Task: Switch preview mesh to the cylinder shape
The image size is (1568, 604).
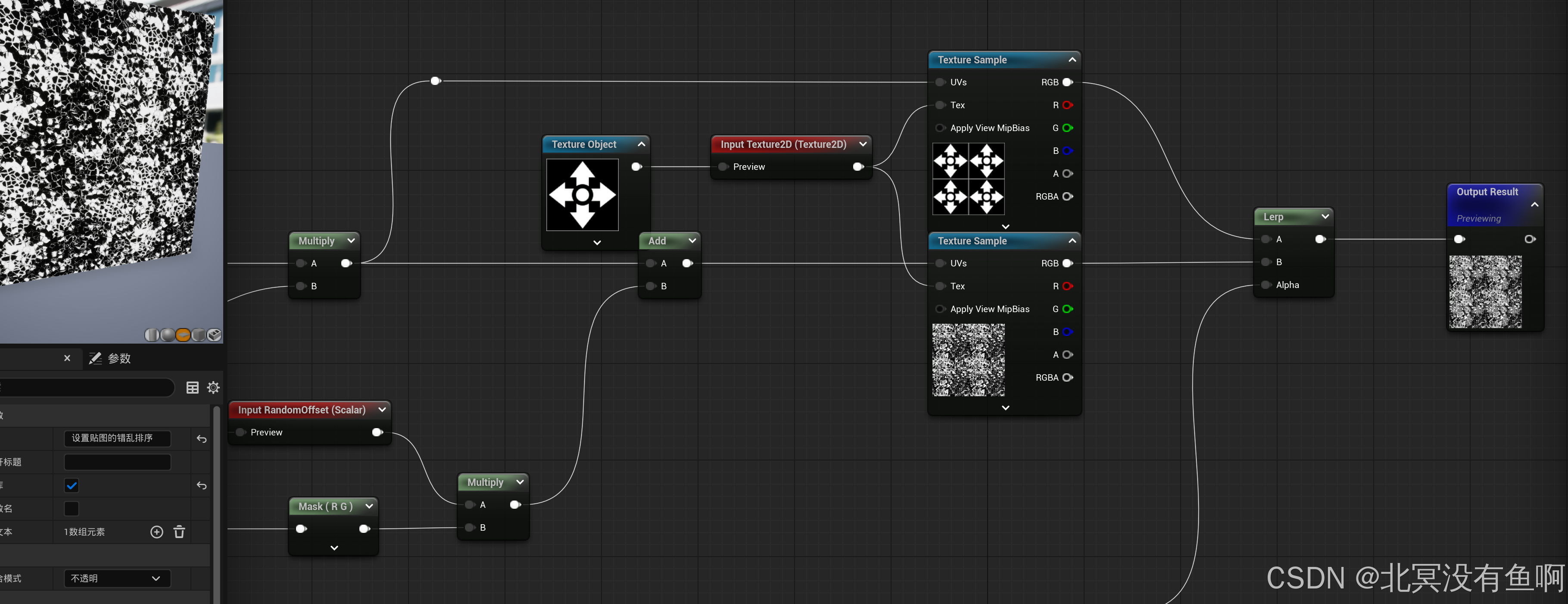Action: pos(152,335)
